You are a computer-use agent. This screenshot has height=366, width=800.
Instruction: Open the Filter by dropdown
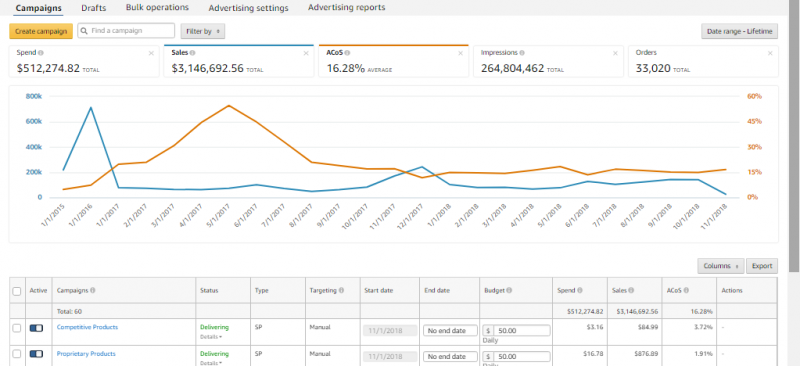point(203,31)
